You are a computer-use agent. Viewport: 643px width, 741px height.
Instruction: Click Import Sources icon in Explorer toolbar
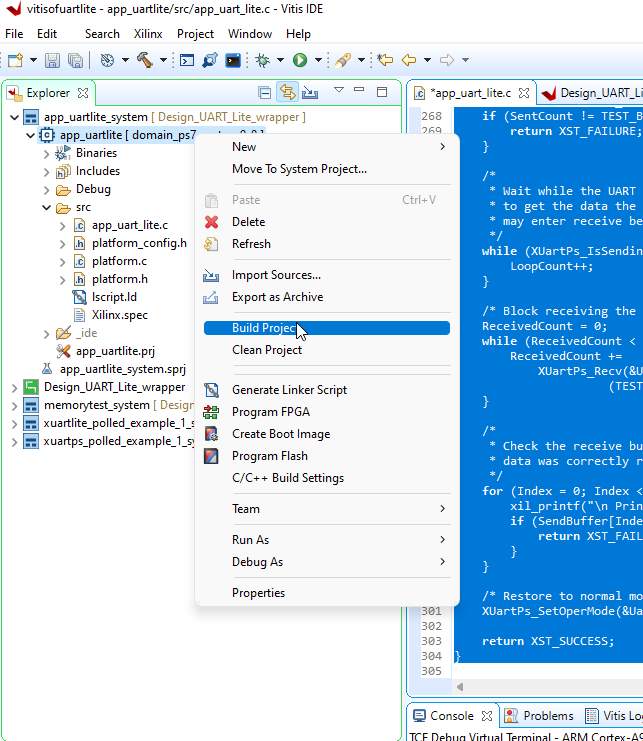pyautogui.click(x=310, y=93)
